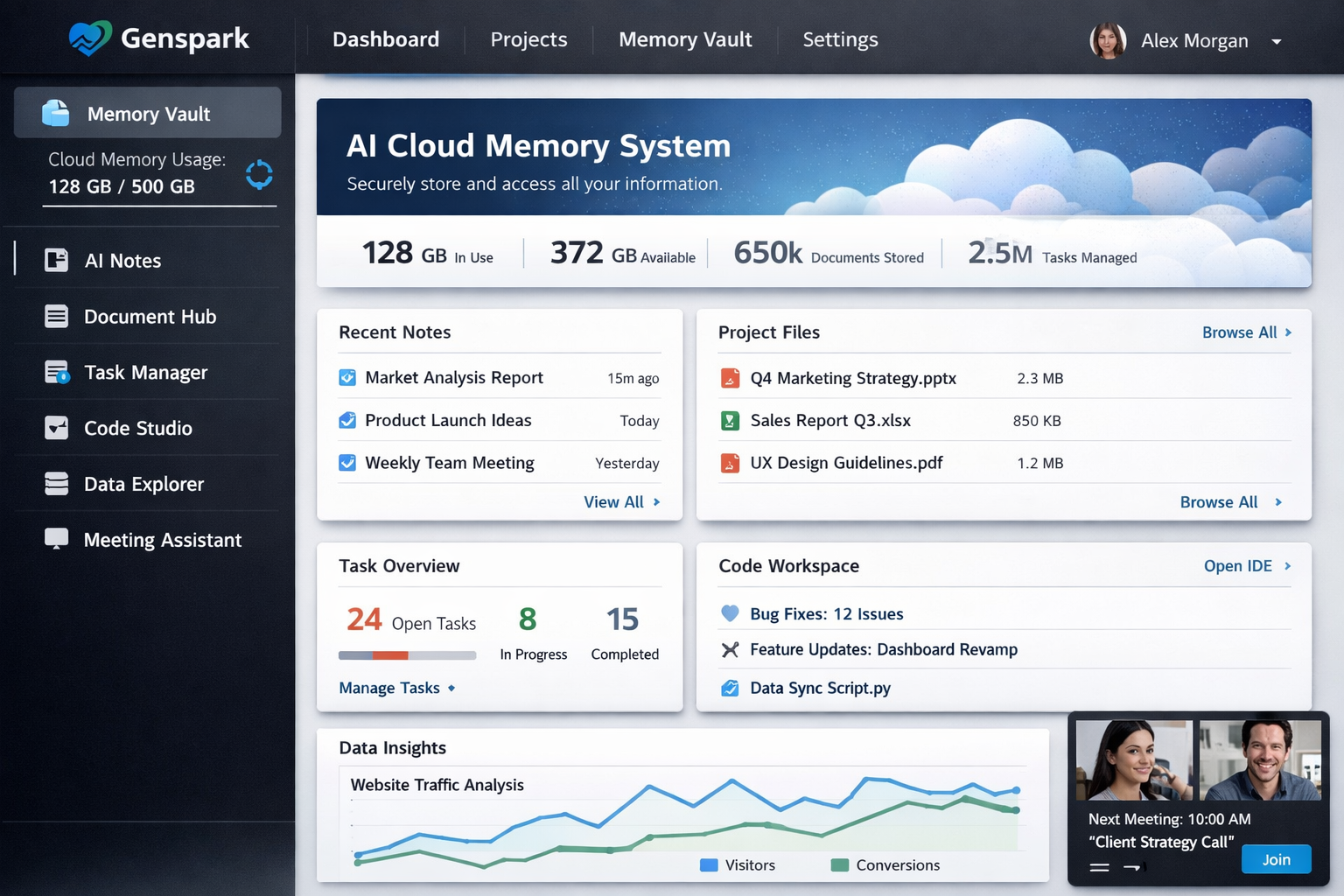Click the chevron beside bottom Browse All

[x=1278, y=502]
